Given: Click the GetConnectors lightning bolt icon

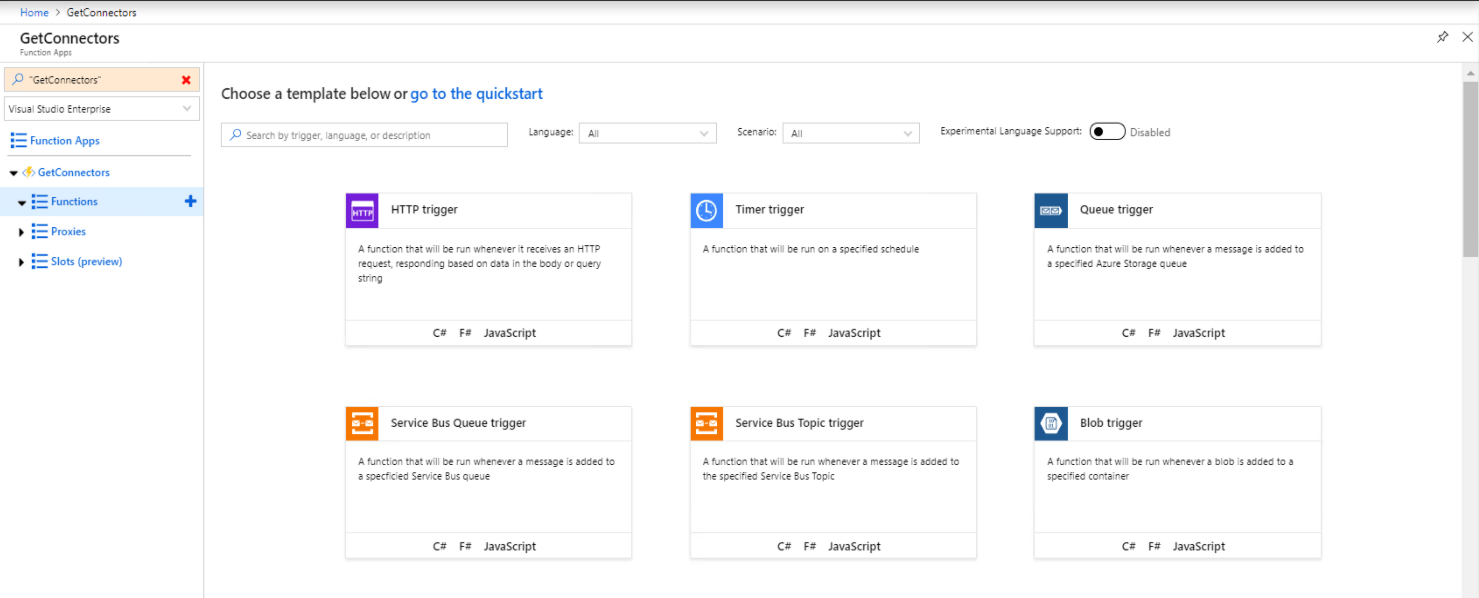Looking at the screenshot, I should 29,172.
